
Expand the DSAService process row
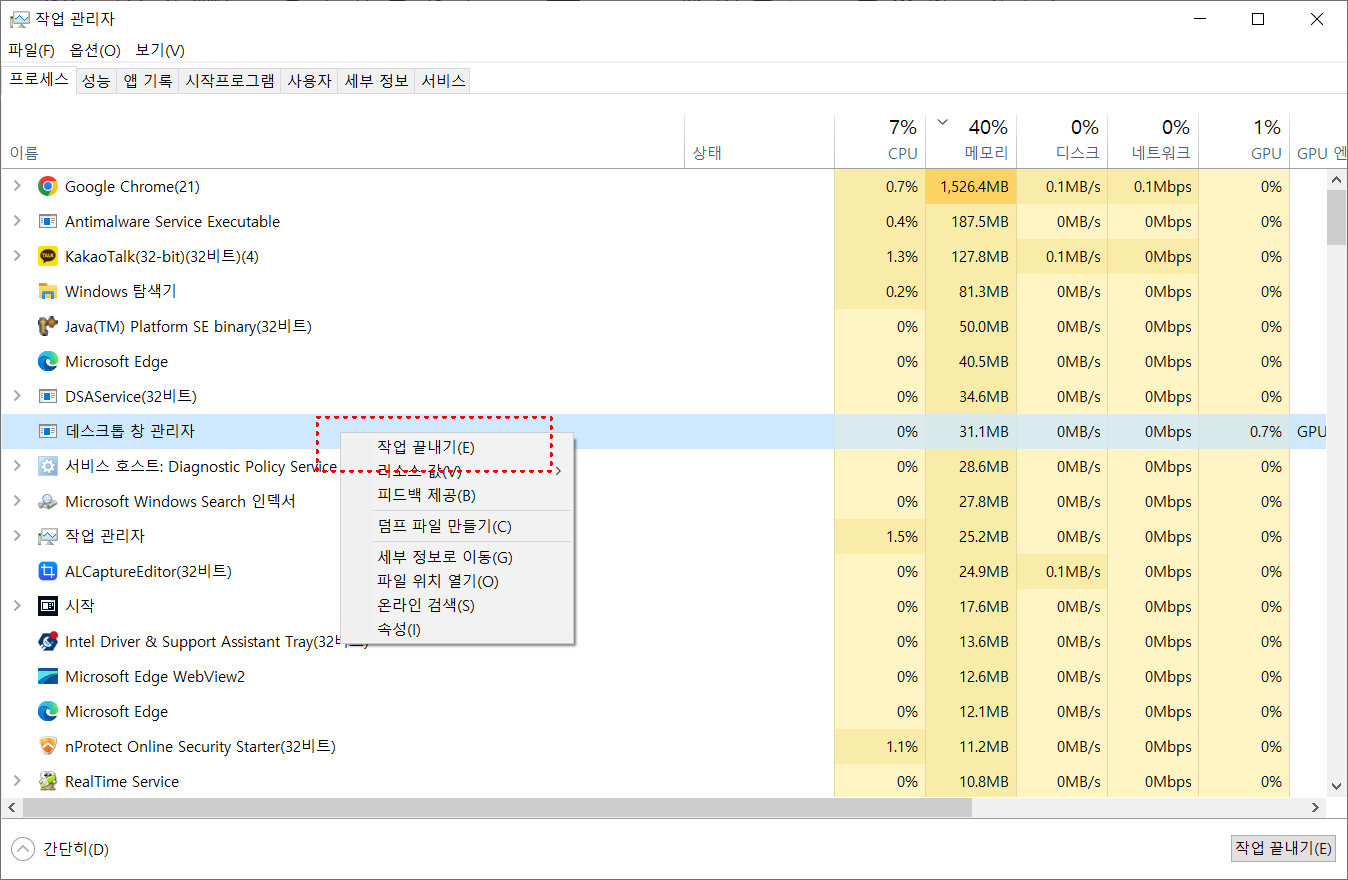tap(17, 396)
